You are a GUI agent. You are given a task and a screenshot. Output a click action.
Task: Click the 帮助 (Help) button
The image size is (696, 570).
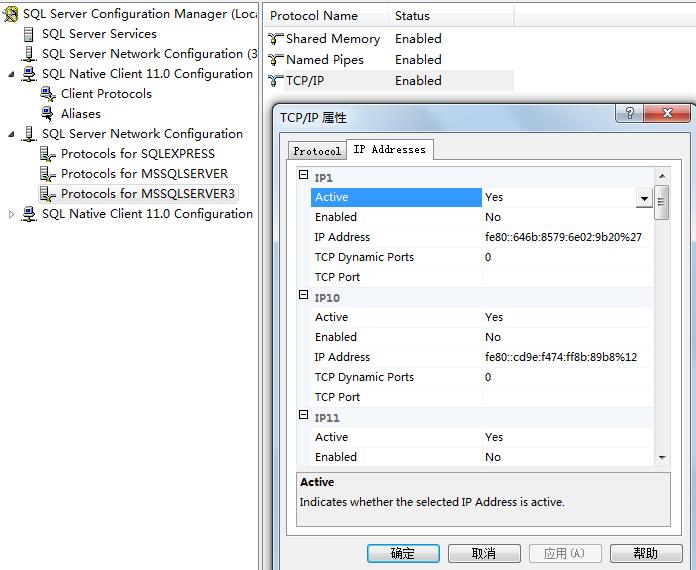646,553
